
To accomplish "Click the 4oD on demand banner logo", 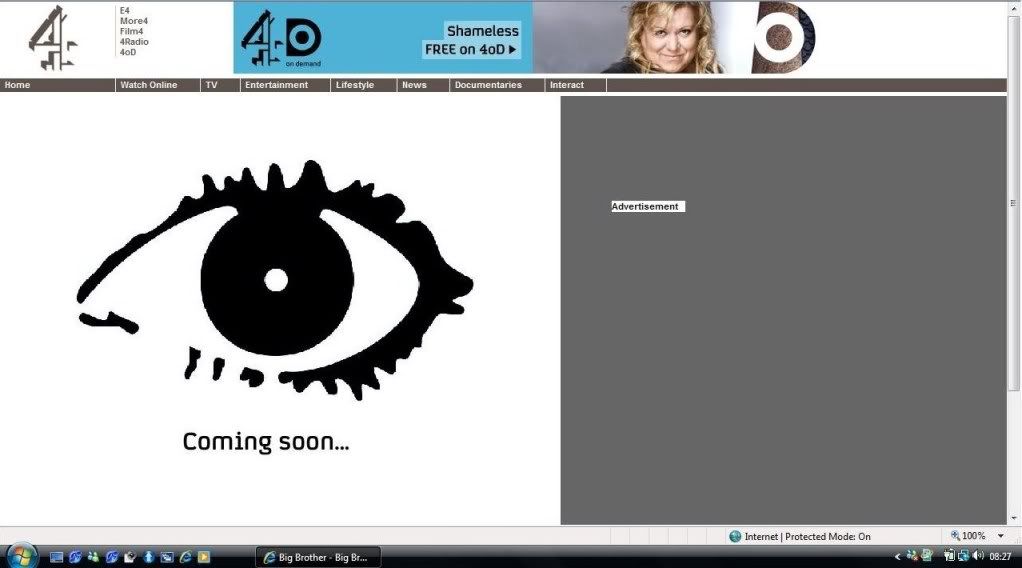I will 281,39.
